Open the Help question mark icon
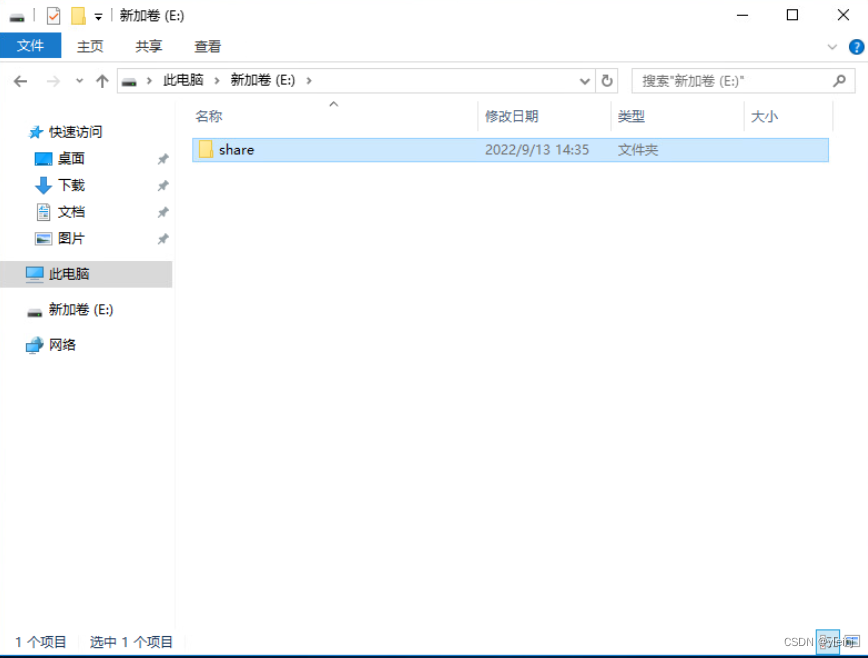Screen dimensions: 868x658 [856, 46]
